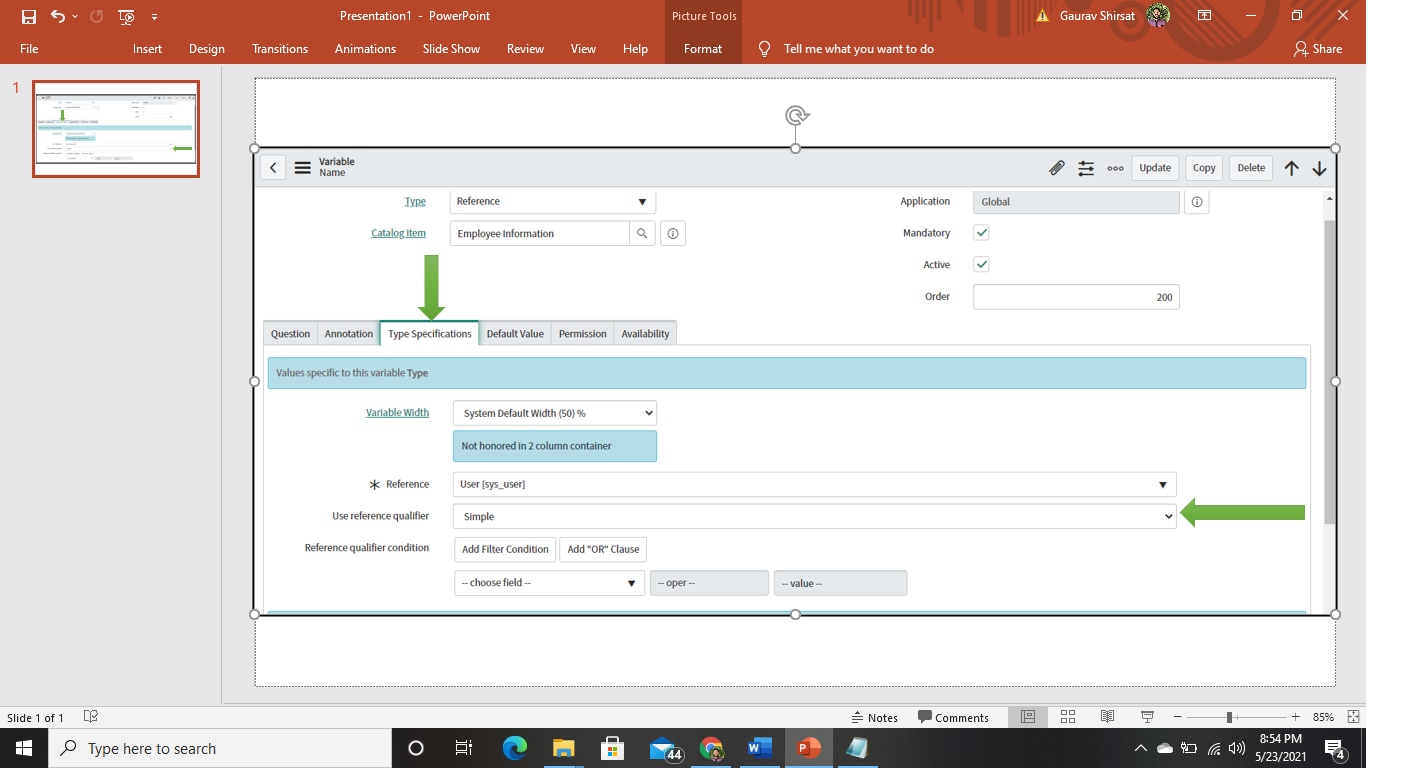The image size is (1424, 768).
Task: Click the Catalog item search magnifier icon
Action: point(643,233)
